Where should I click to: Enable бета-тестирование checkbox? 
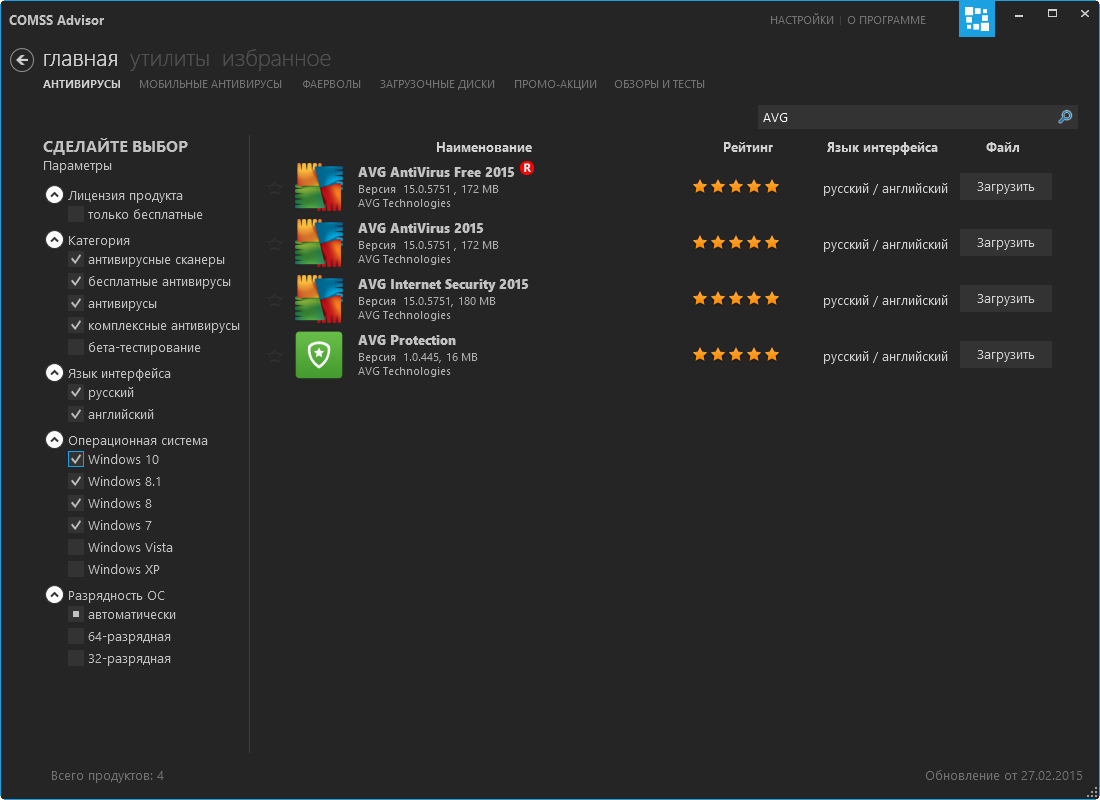tap(76, 347)
